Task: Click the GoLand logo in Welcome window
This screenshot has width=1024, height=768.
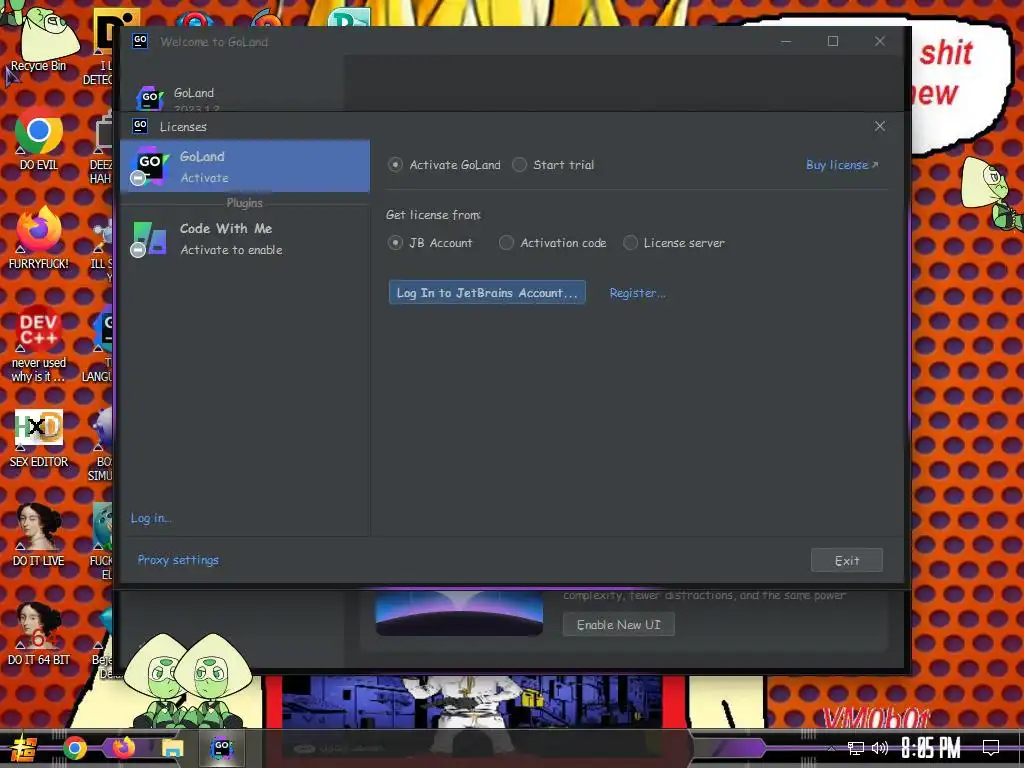Action: (x=150, y=98)
